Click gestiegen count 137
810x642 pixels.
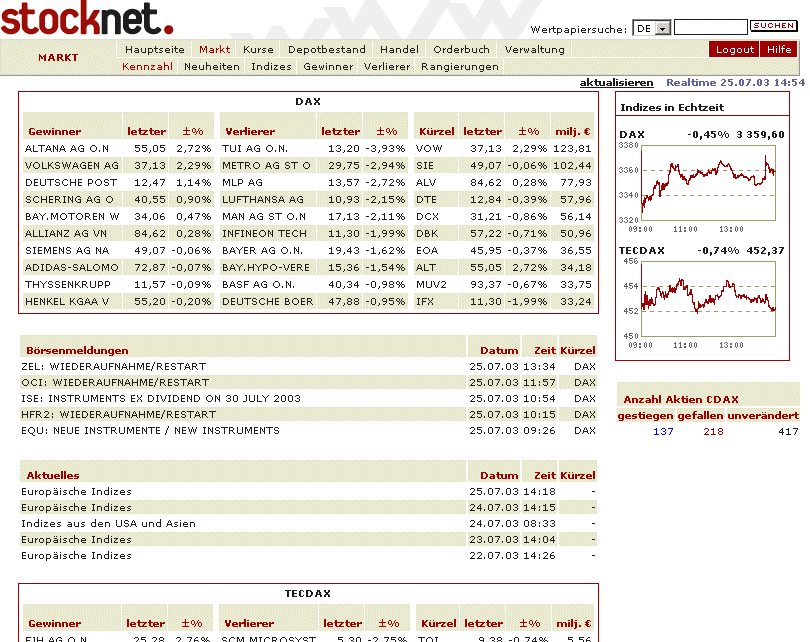click(663, 432)
